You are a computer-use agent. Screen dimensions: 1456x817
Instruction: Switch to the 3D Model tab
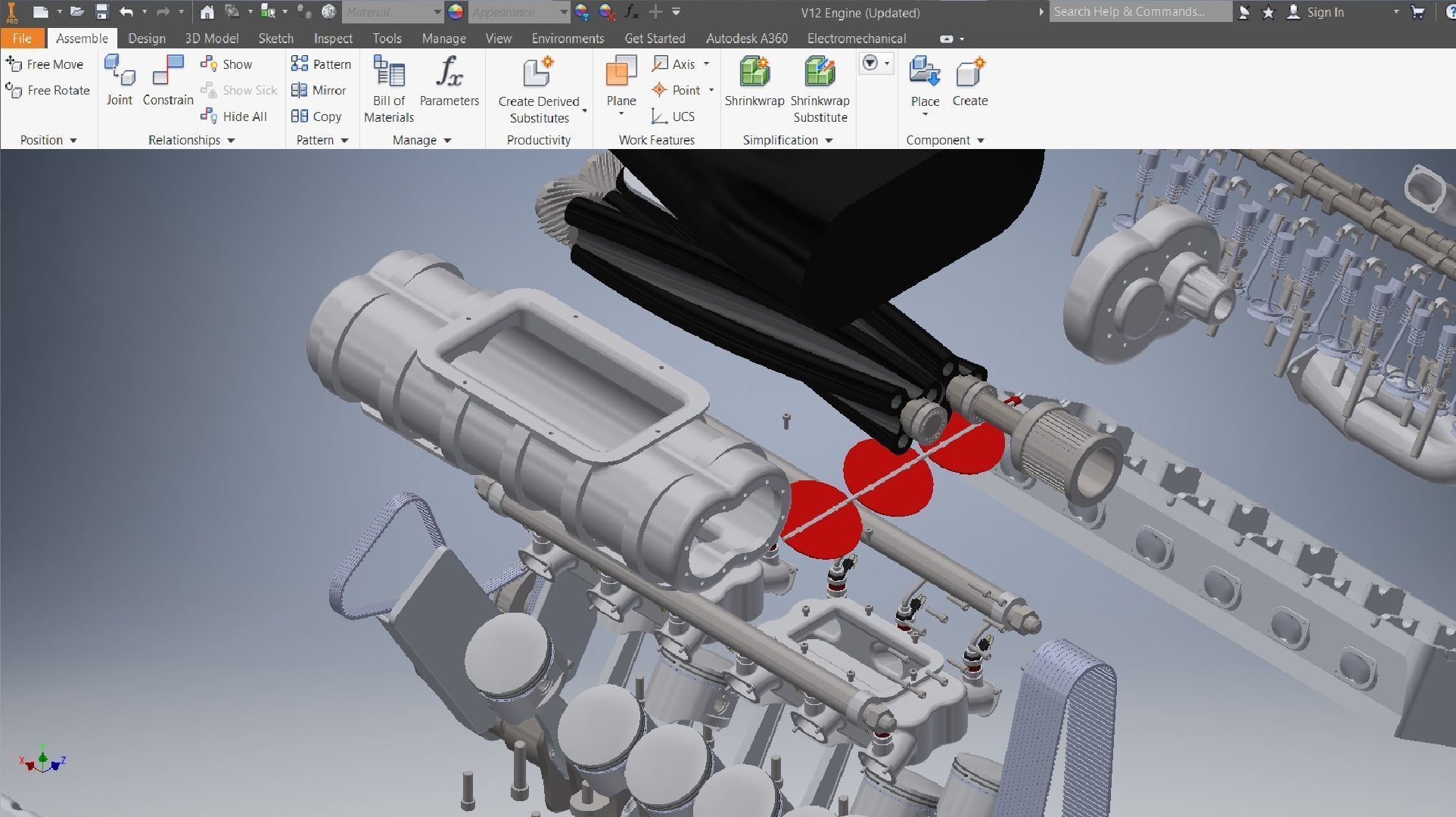coord(212,38)
